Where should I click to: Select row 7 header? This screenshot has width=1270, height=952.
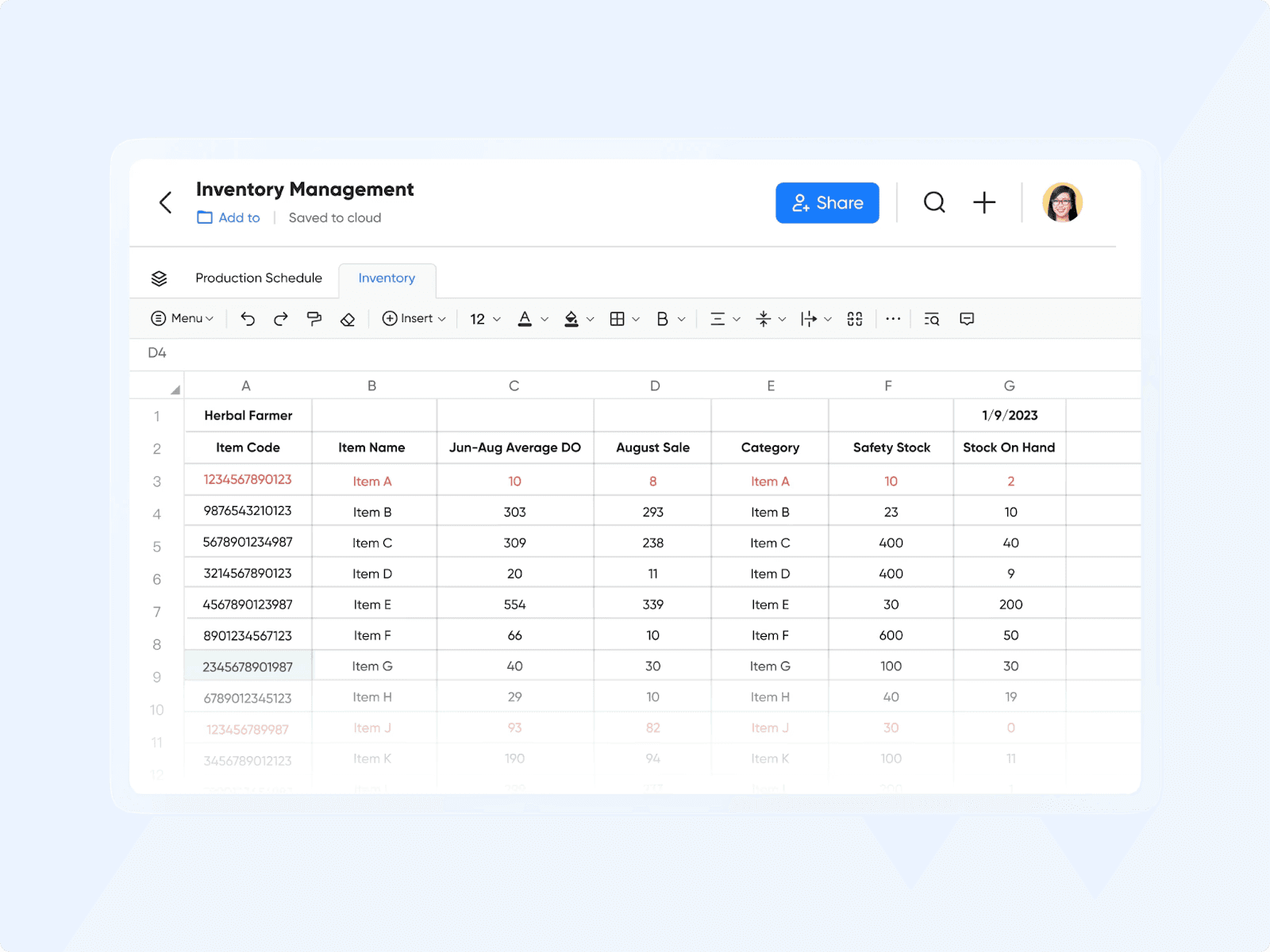pos(157,612)
